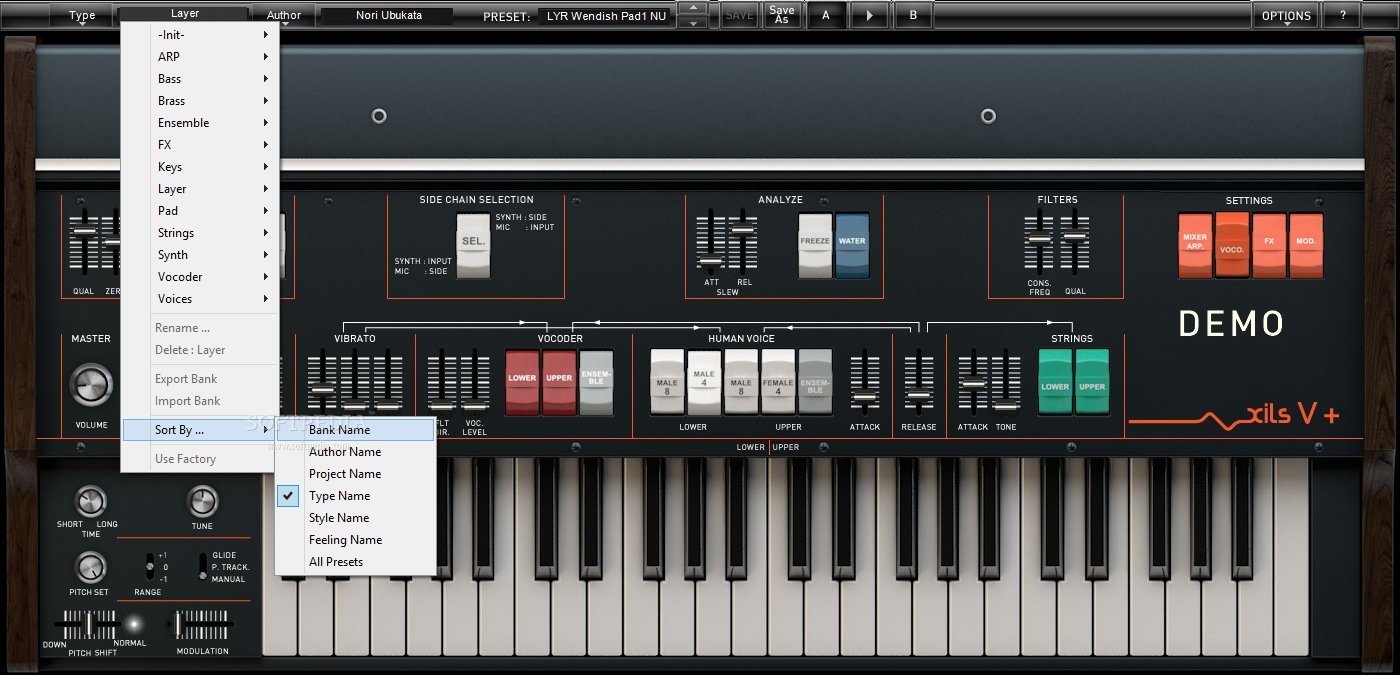Open VOCO. settings panel

click(1232, 244)
